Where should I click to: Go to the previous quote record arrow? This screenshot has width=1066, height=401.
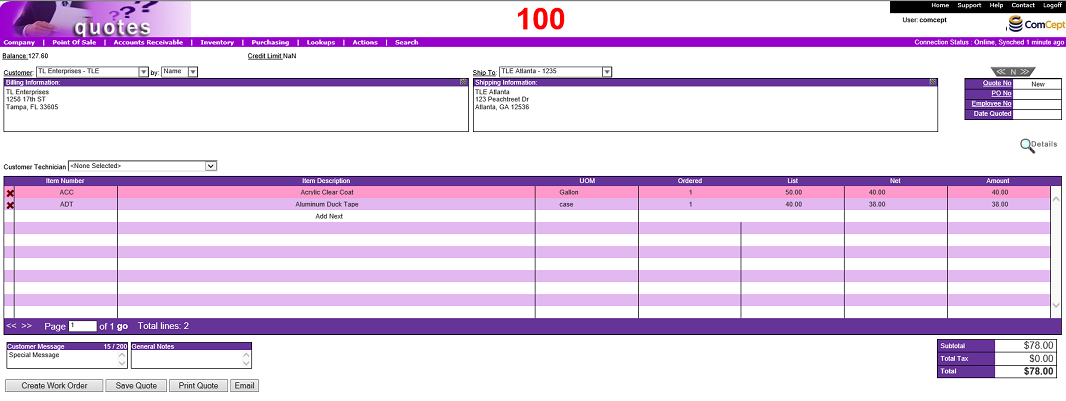1001,72
